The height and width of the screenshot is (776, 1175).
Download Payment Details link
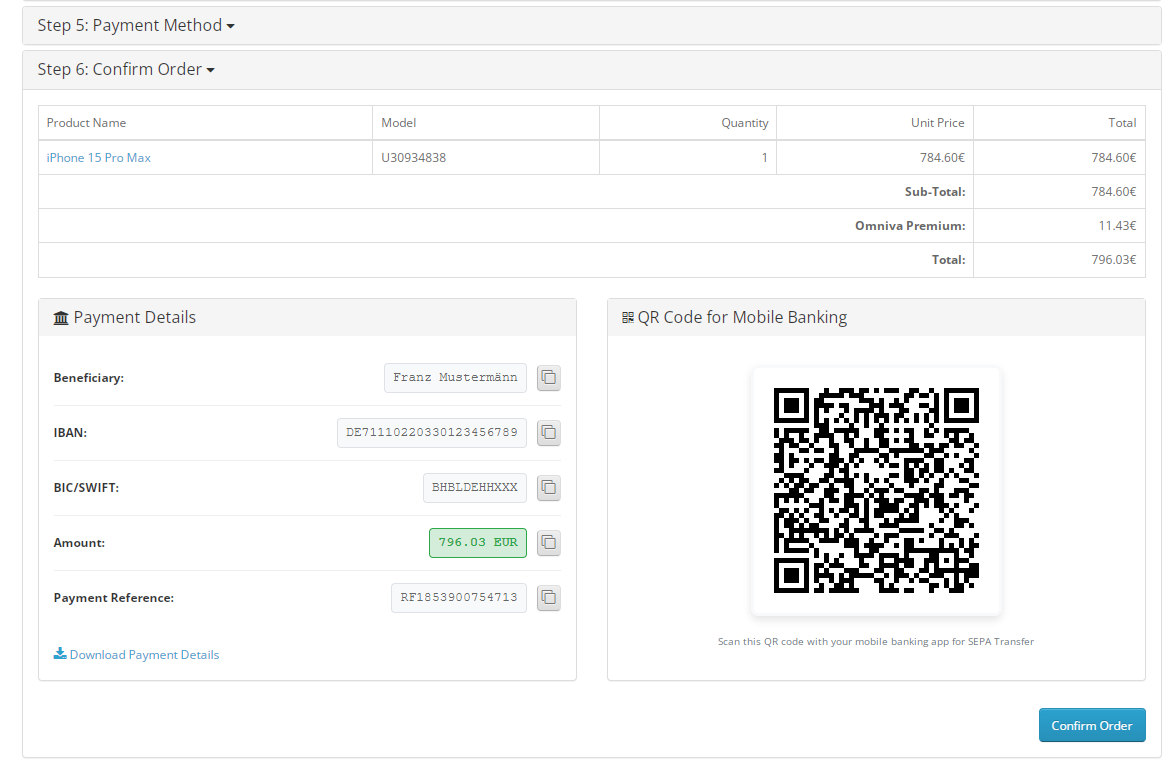pos(145,655)
